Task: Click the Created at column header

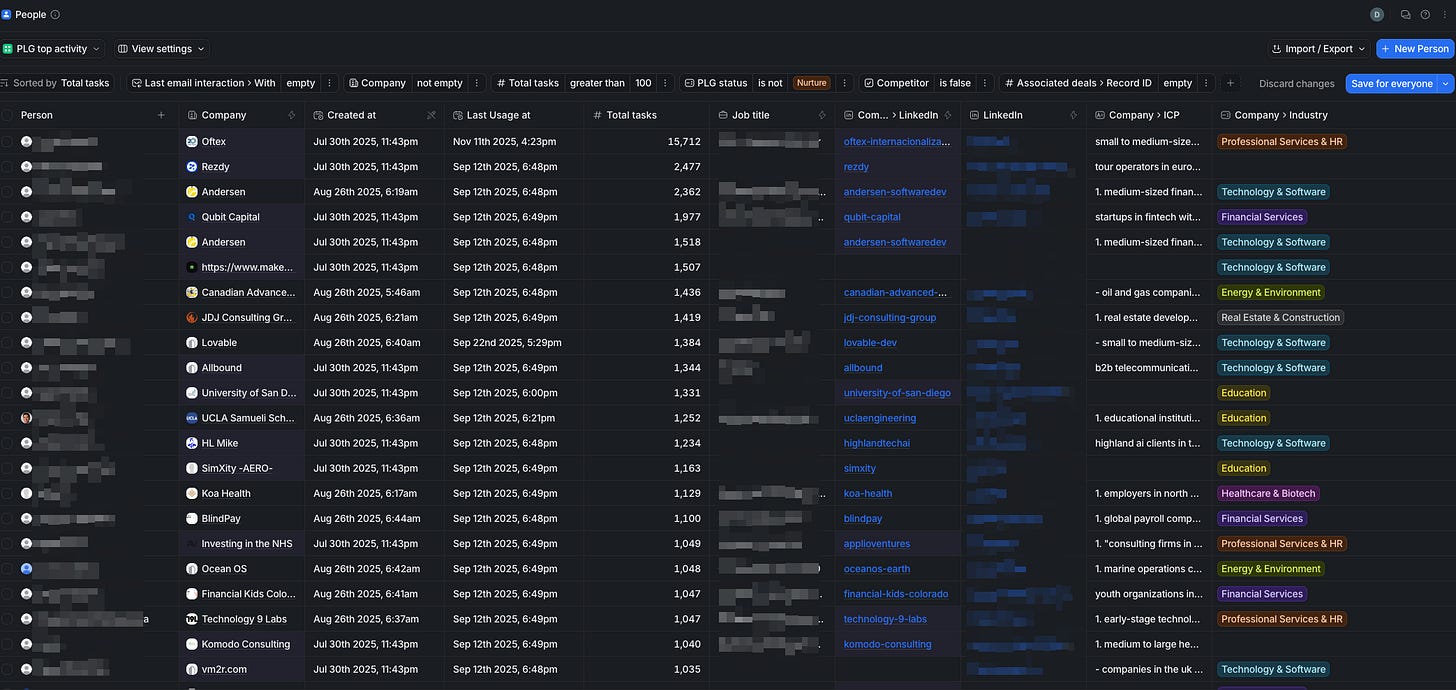Action: (374, 115)
